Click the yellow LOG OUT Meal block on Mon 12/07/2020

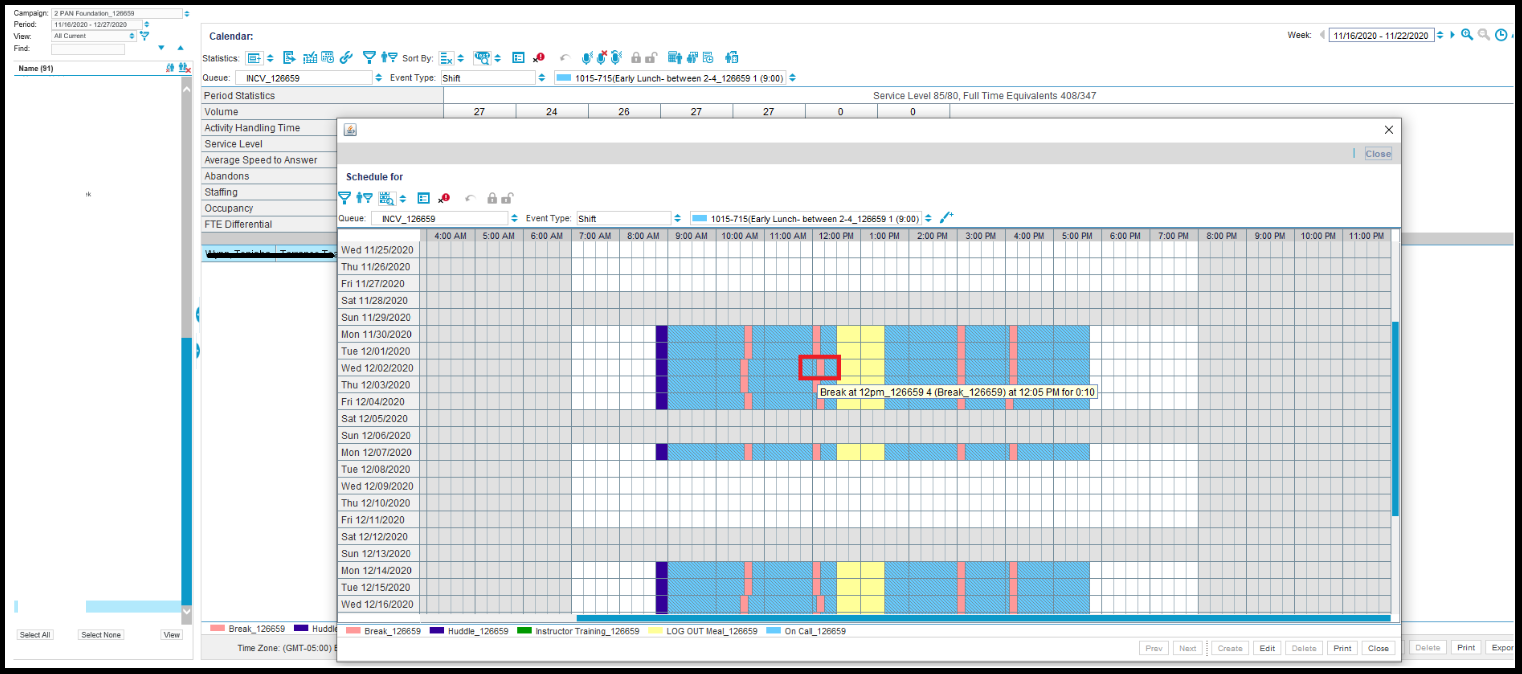pyautogui.click(x=860, y=452)
